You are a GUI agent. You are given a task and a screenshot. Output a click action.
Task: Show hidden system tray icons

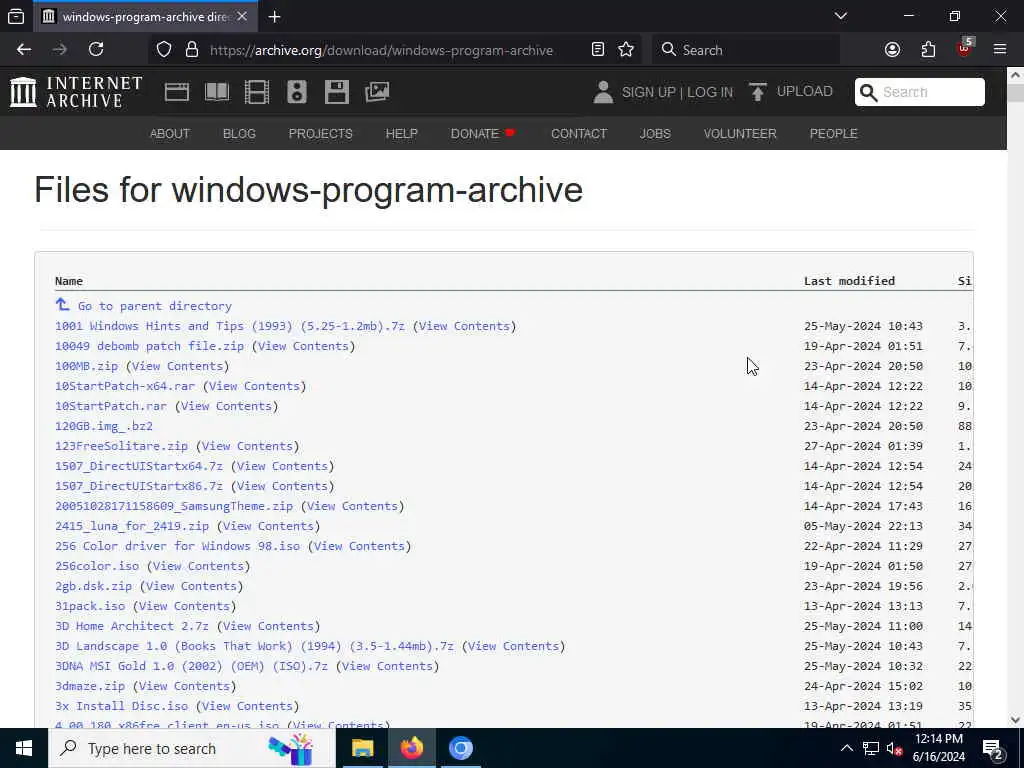tap(846, 748)
